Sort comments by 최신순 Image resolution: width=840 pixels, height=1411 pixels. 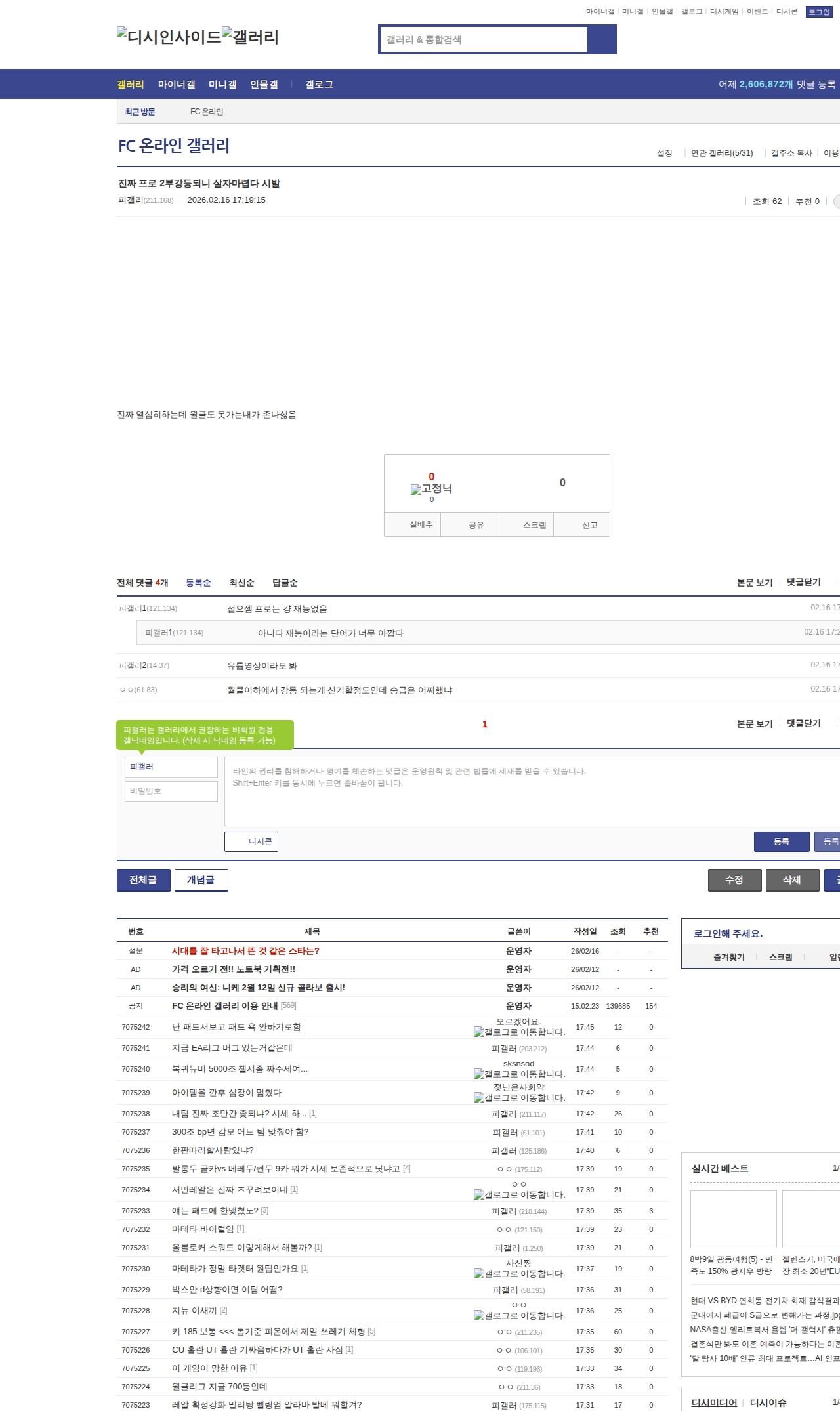point(241,583)
